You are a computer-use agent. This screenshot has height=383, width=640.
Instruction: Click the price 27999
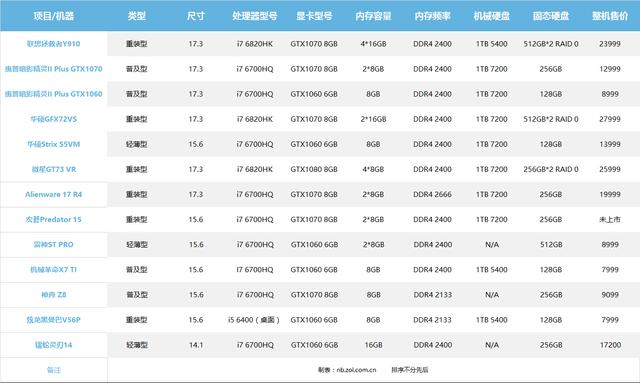610,119
